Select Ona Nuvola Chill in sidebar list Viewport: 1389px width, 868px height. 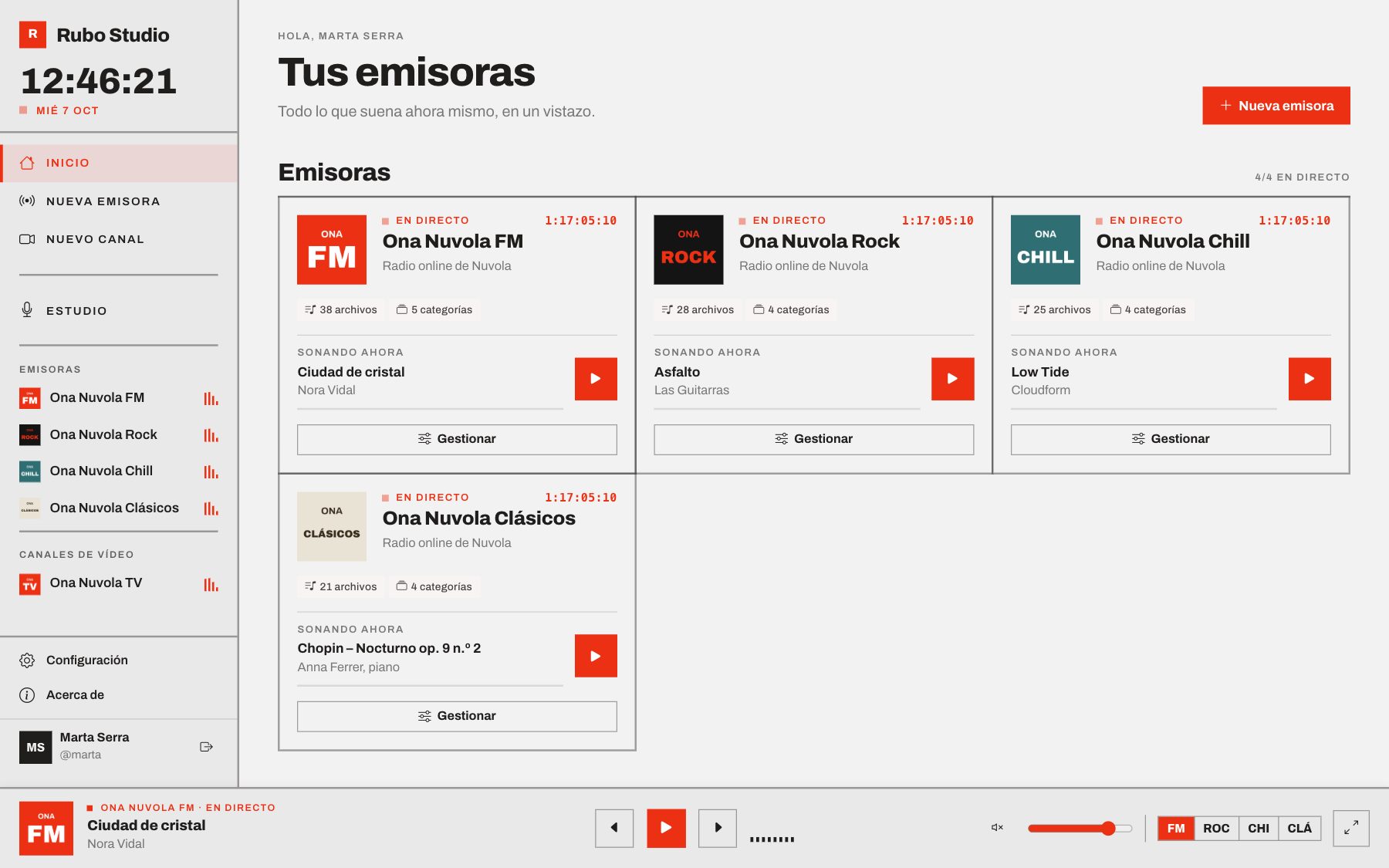(x=119, y=471)
